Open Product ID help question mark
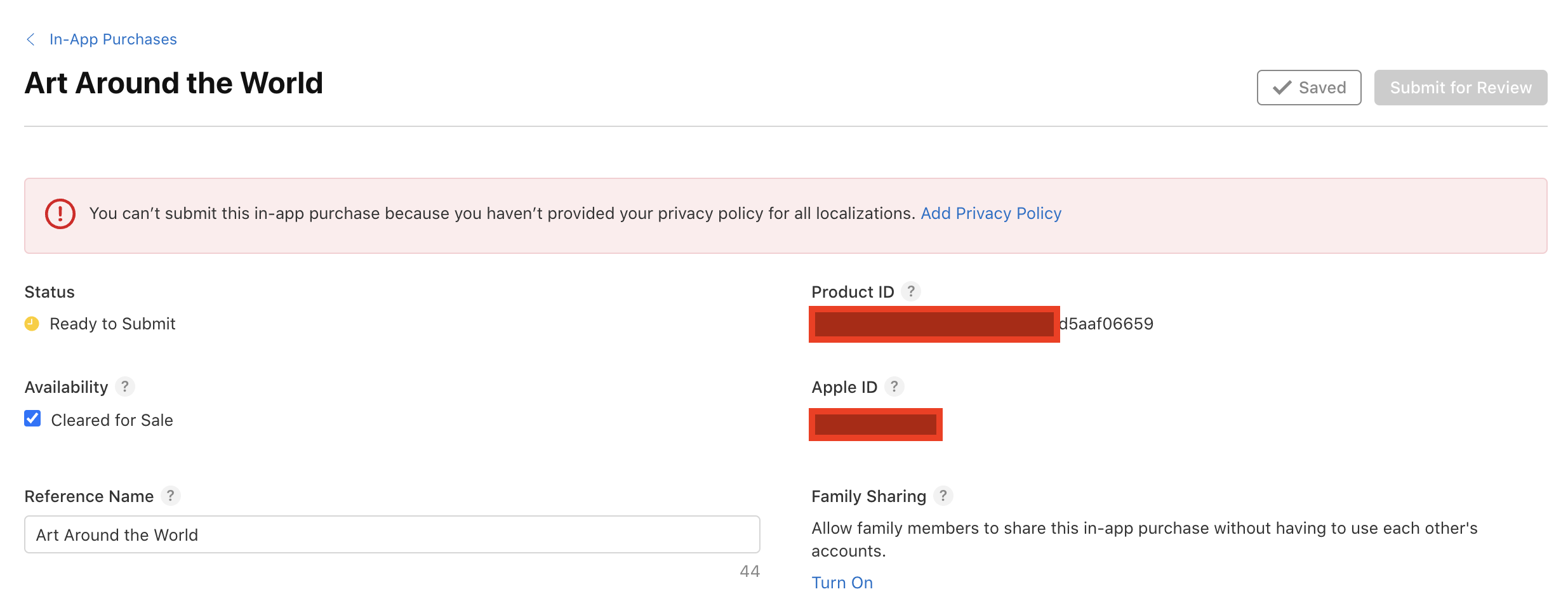Image resolution: width=1568 pixels, height=608 pixels. point(911,291)
